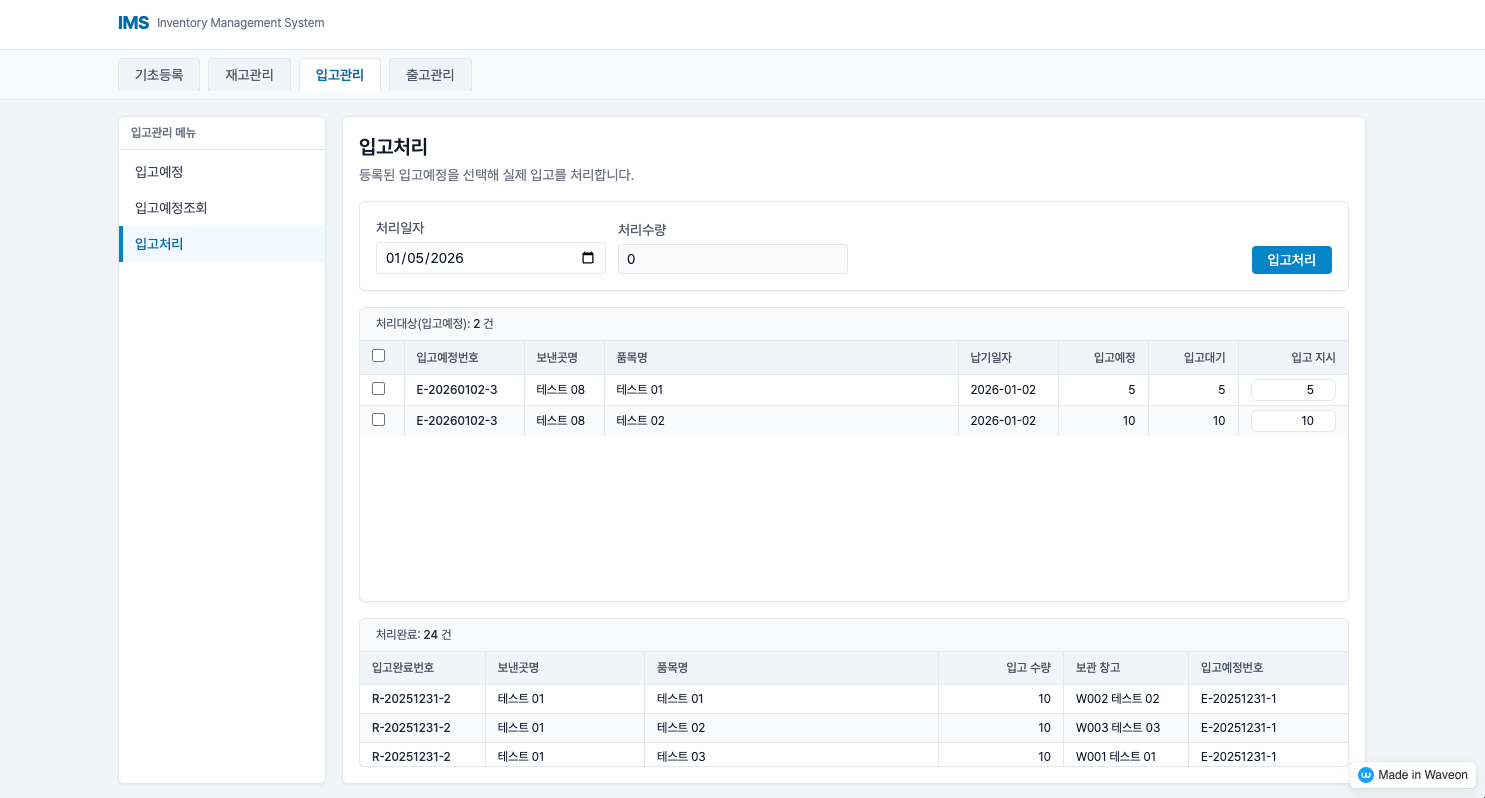This screenshot has height=798, width=1485.
Task: Open the 재고관리 tab
Action: [249, 75]
